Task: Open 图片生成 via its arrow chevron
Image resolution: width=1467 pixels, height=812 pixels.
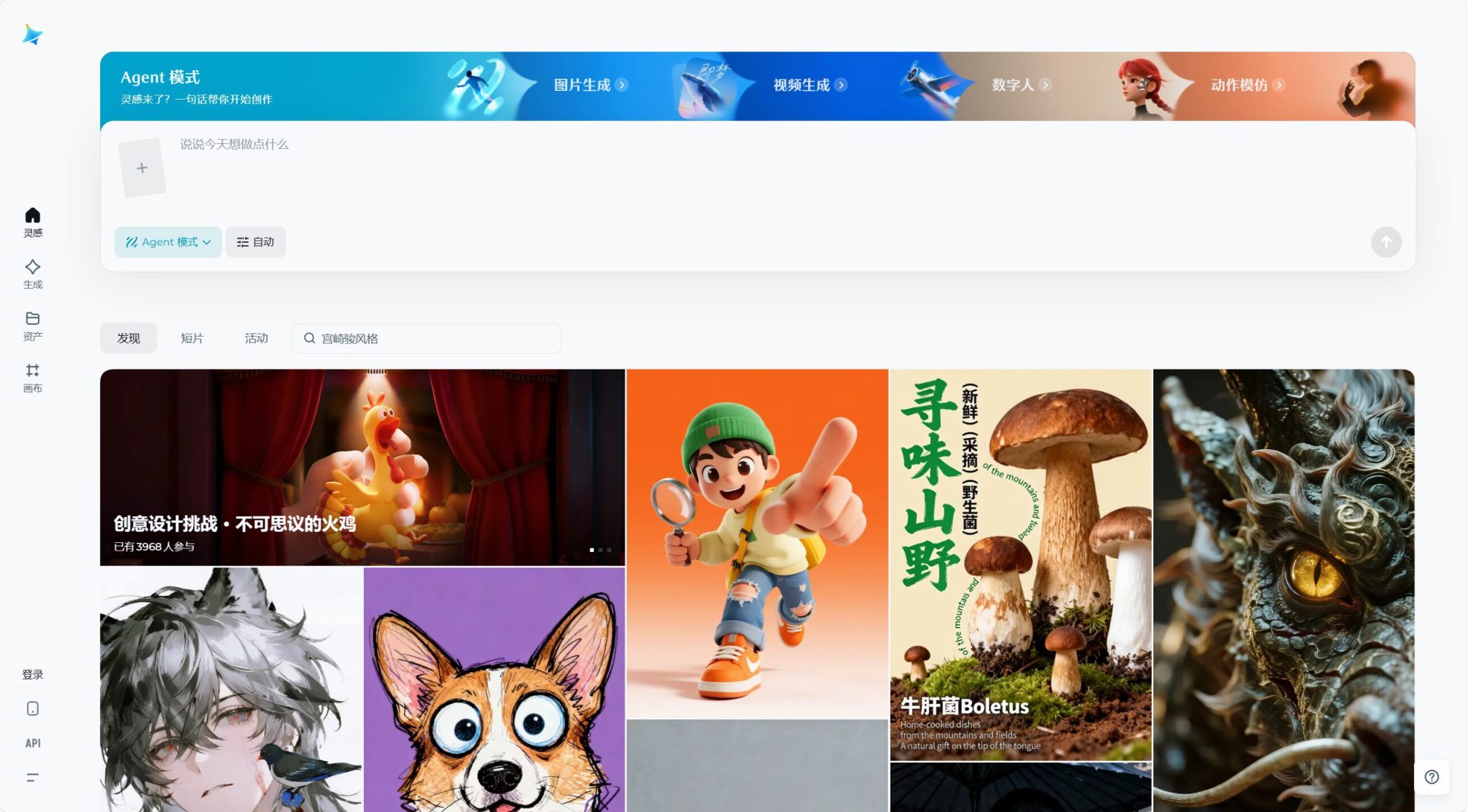Action: [621, 85]
